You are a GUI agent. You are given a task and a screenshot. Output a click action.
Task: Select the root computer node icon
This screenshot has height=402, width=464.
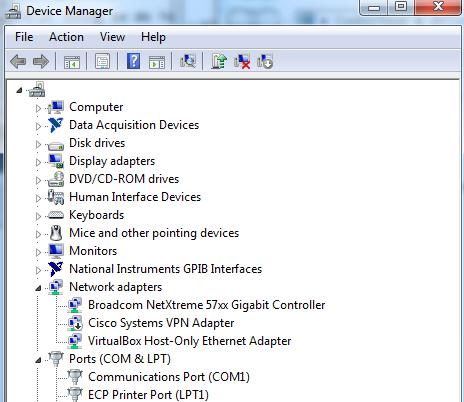(37, 89)
